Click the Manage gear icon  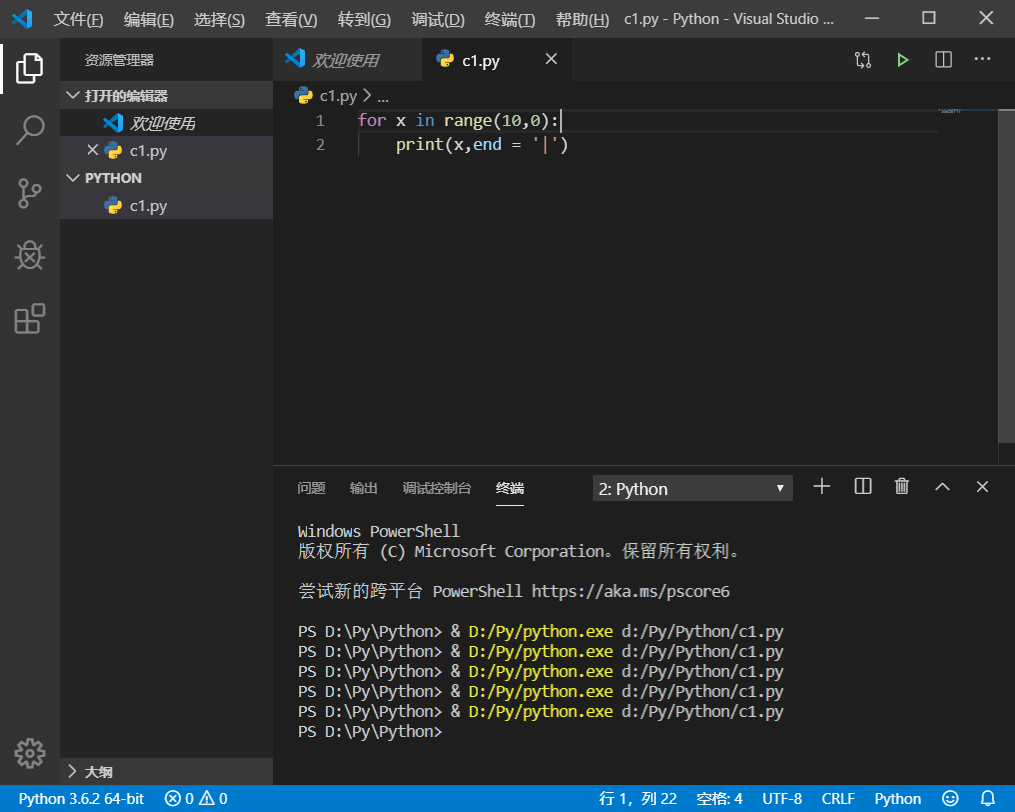tap(30, 753)
